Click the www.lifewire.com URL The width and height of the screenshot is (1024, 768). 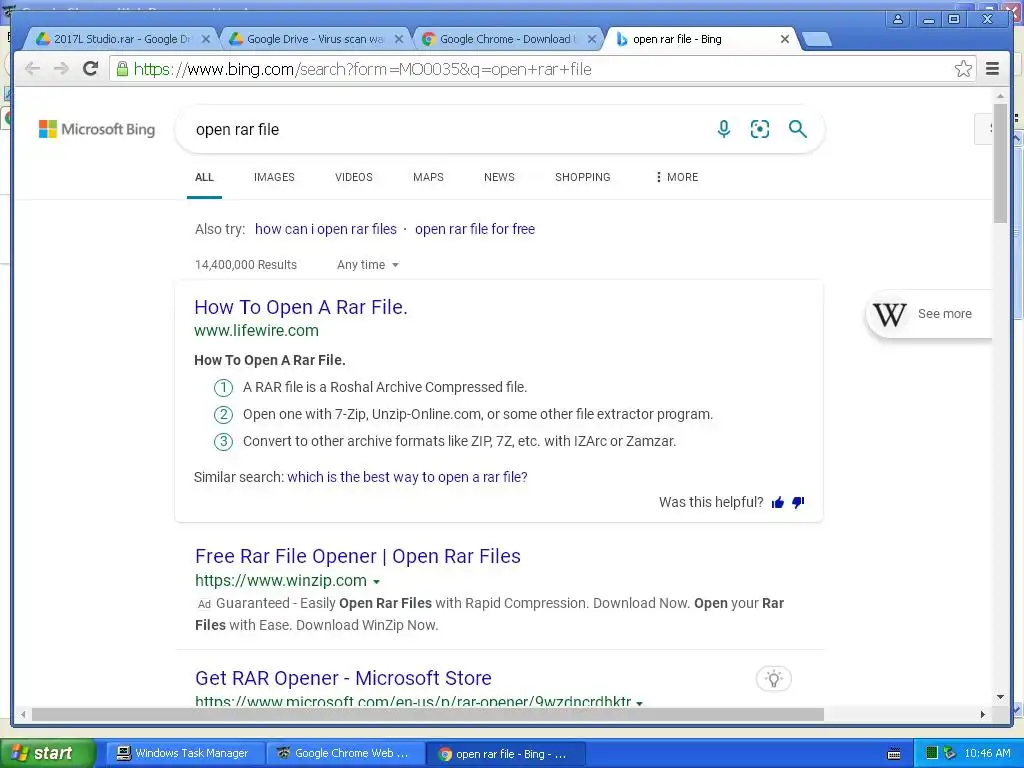pyautogui.click(x=257, y=330)
